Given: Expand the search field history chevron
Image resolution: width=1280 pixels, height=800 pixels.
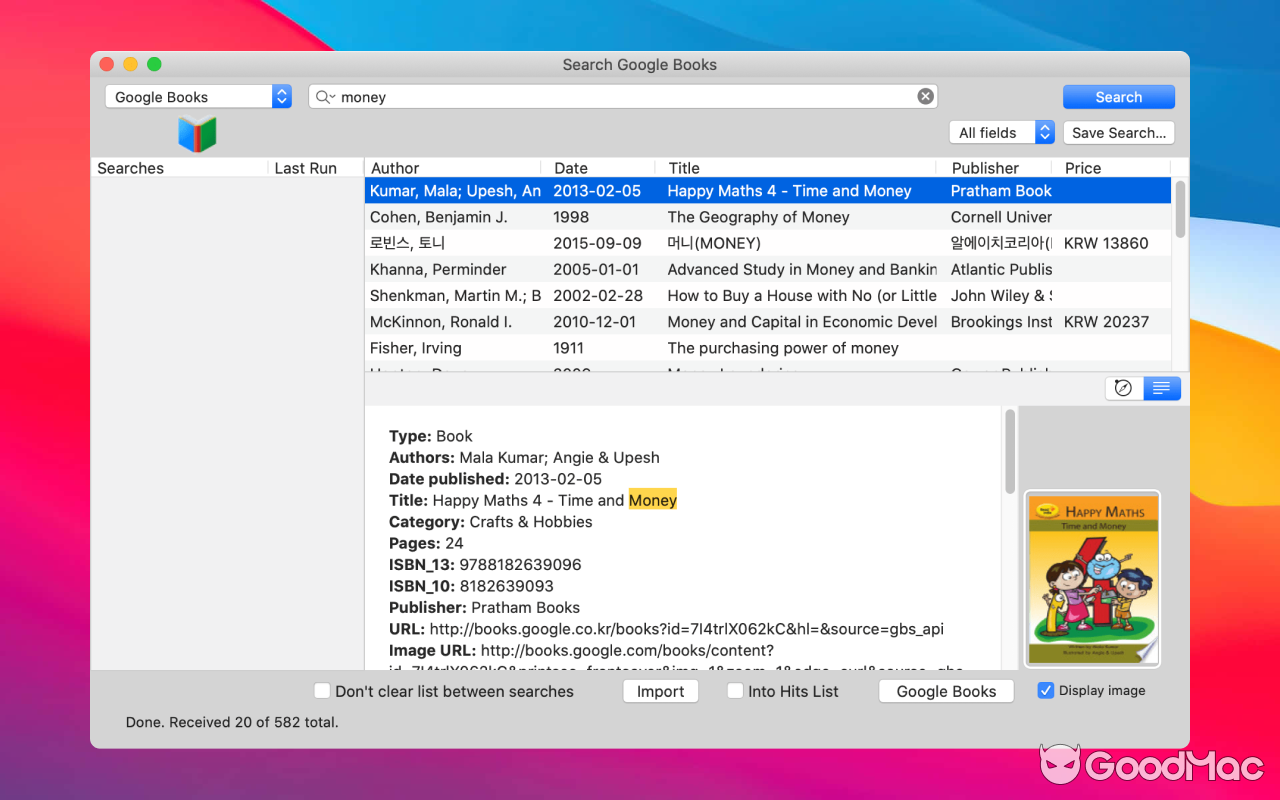Looking at the screenshot, I should [x=334, y=96].
